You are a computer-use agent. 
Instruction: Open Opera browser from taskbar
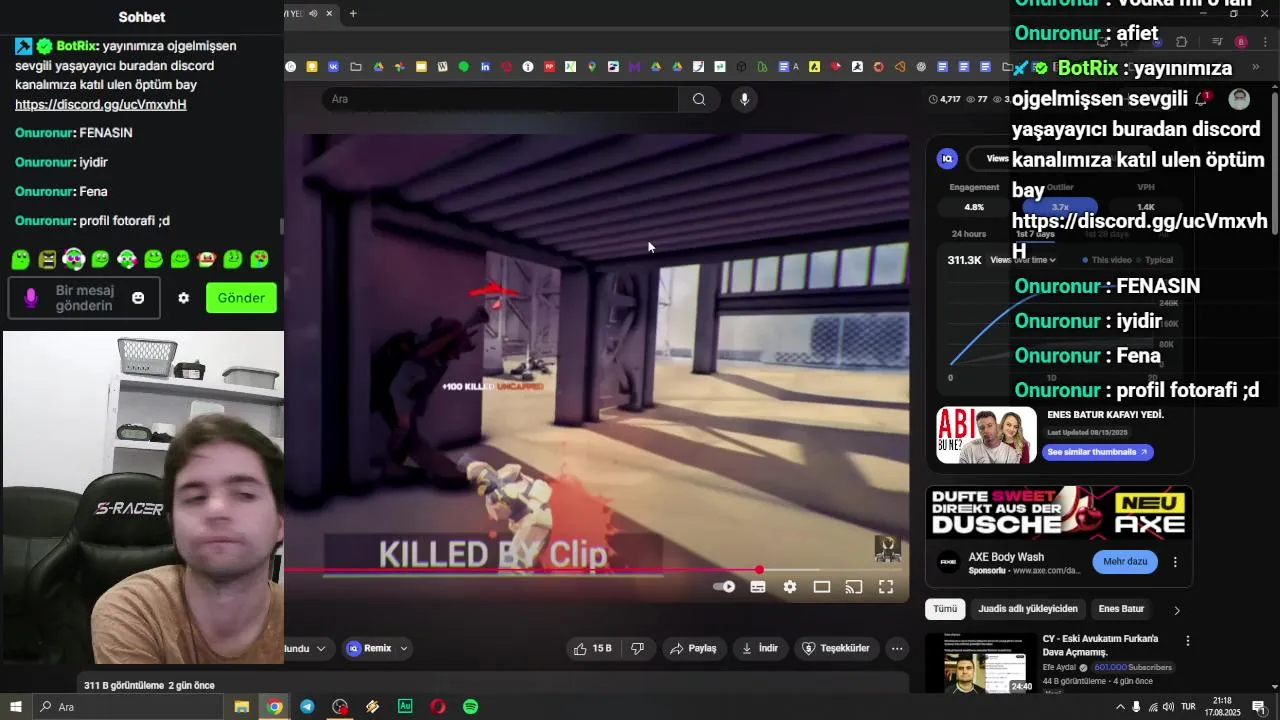(x=438, y=707)
